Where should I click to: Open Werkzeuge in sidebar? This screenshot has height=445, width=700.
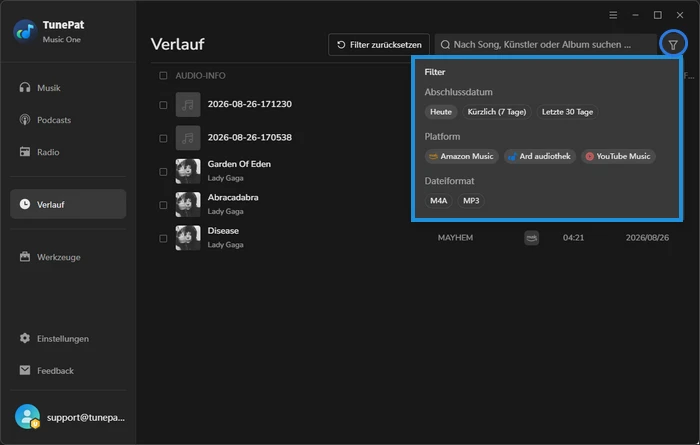click(x=68, y=257)
